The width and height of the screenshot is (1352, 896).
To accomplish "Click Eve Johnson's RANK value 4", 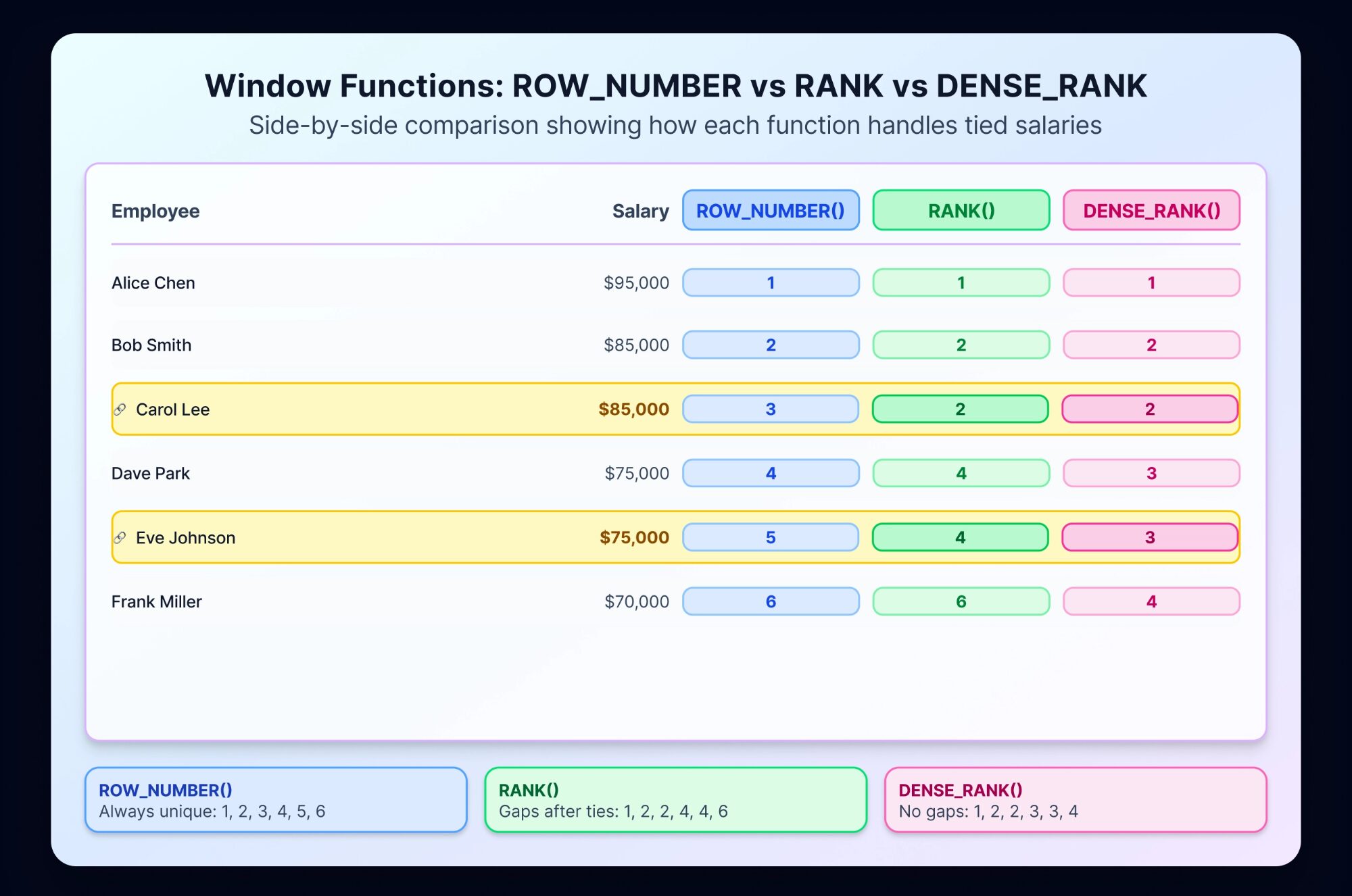I will pyautogui.click(x=960, y=538).
